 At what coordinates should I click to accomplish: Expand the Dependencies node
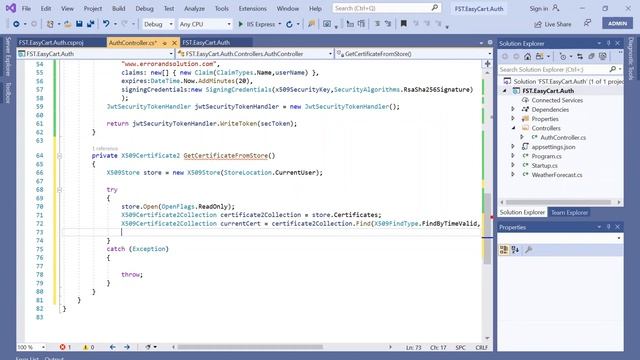coord(513,109)
